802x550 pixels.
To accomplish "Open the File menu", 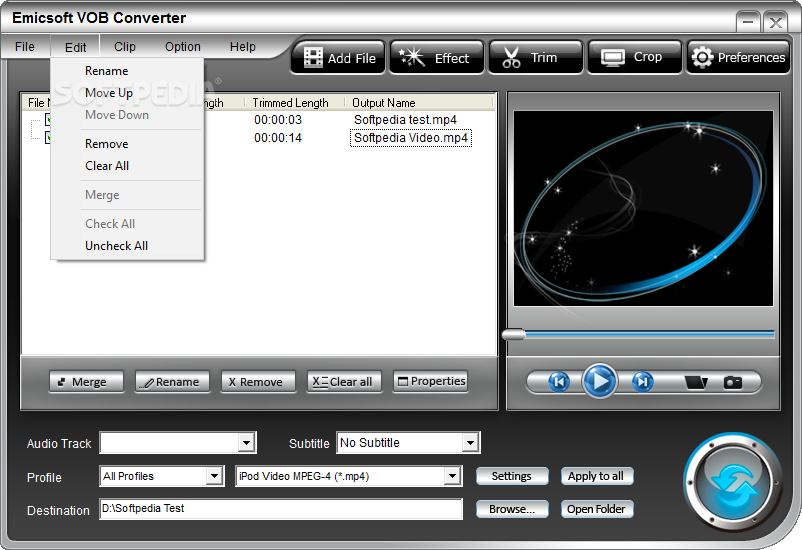I will [25, 47].
